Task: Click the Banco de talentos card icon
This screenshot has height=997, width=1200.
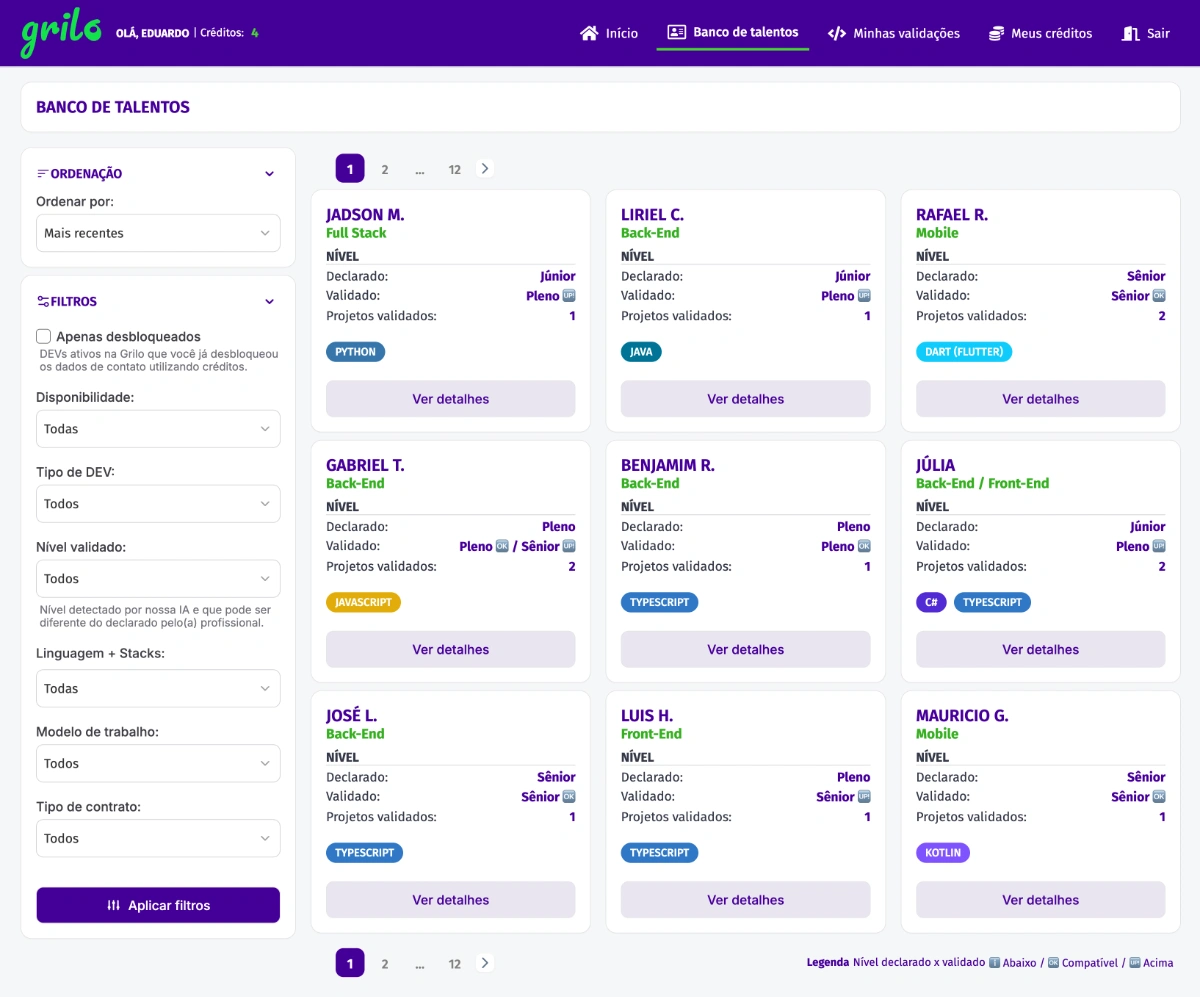Action: coord(677,32)
